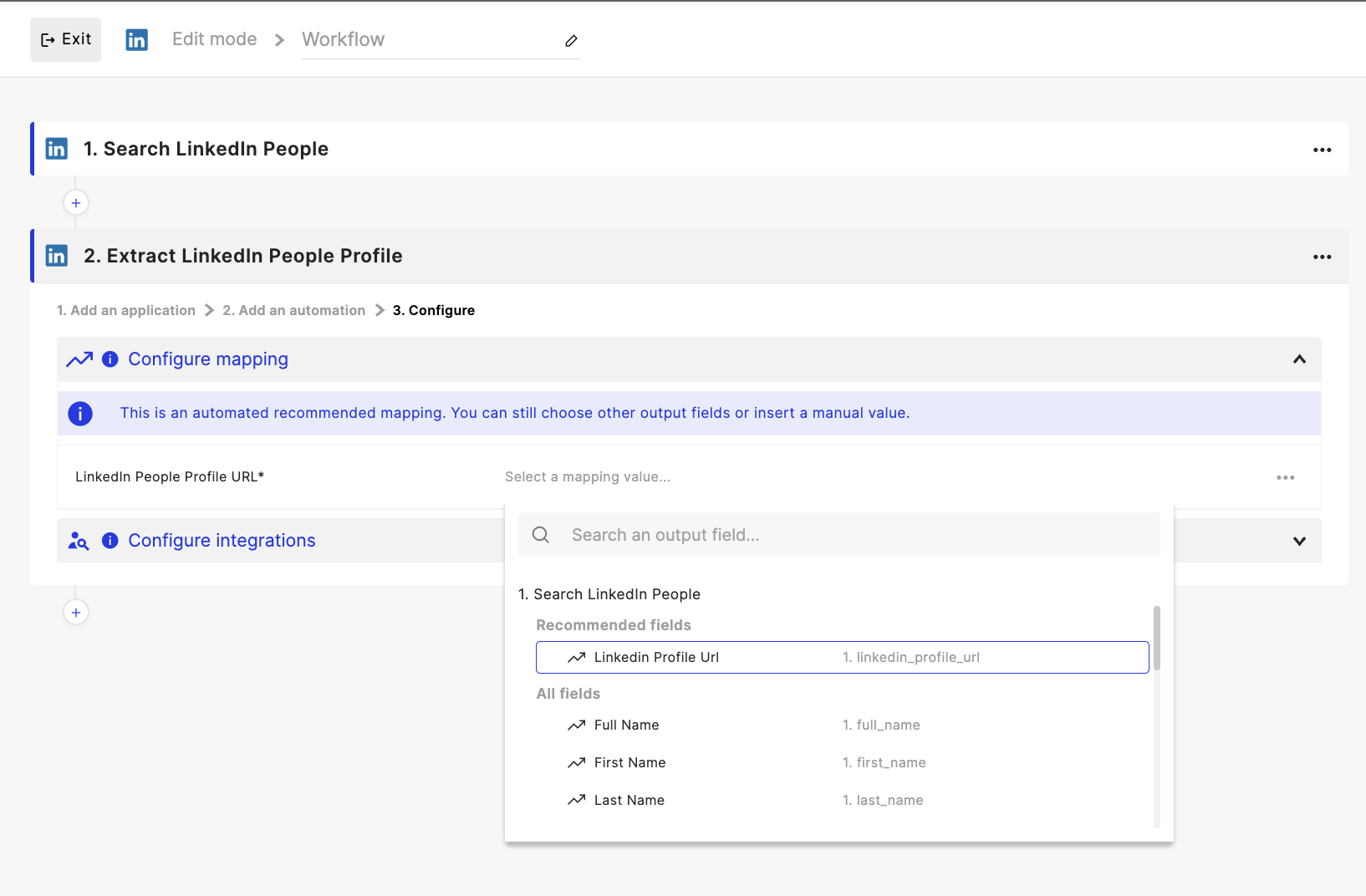Screen dimensions: 1366x896
Task: Add a step between steps 1 and 2
Action: point(76,203)
